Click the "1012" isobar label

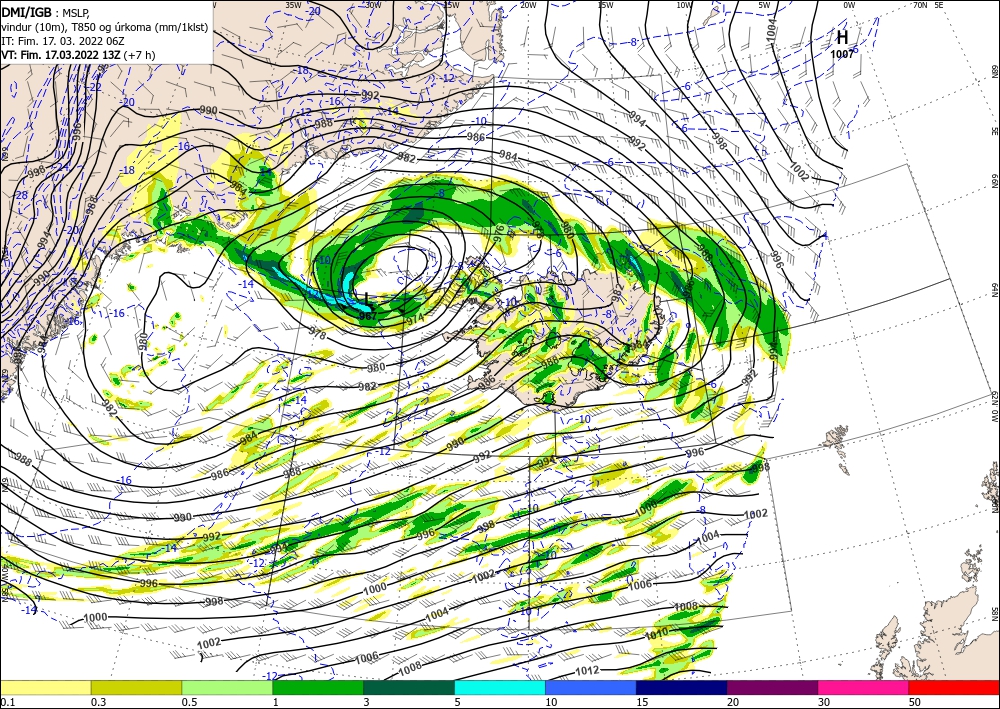point(587,670)
